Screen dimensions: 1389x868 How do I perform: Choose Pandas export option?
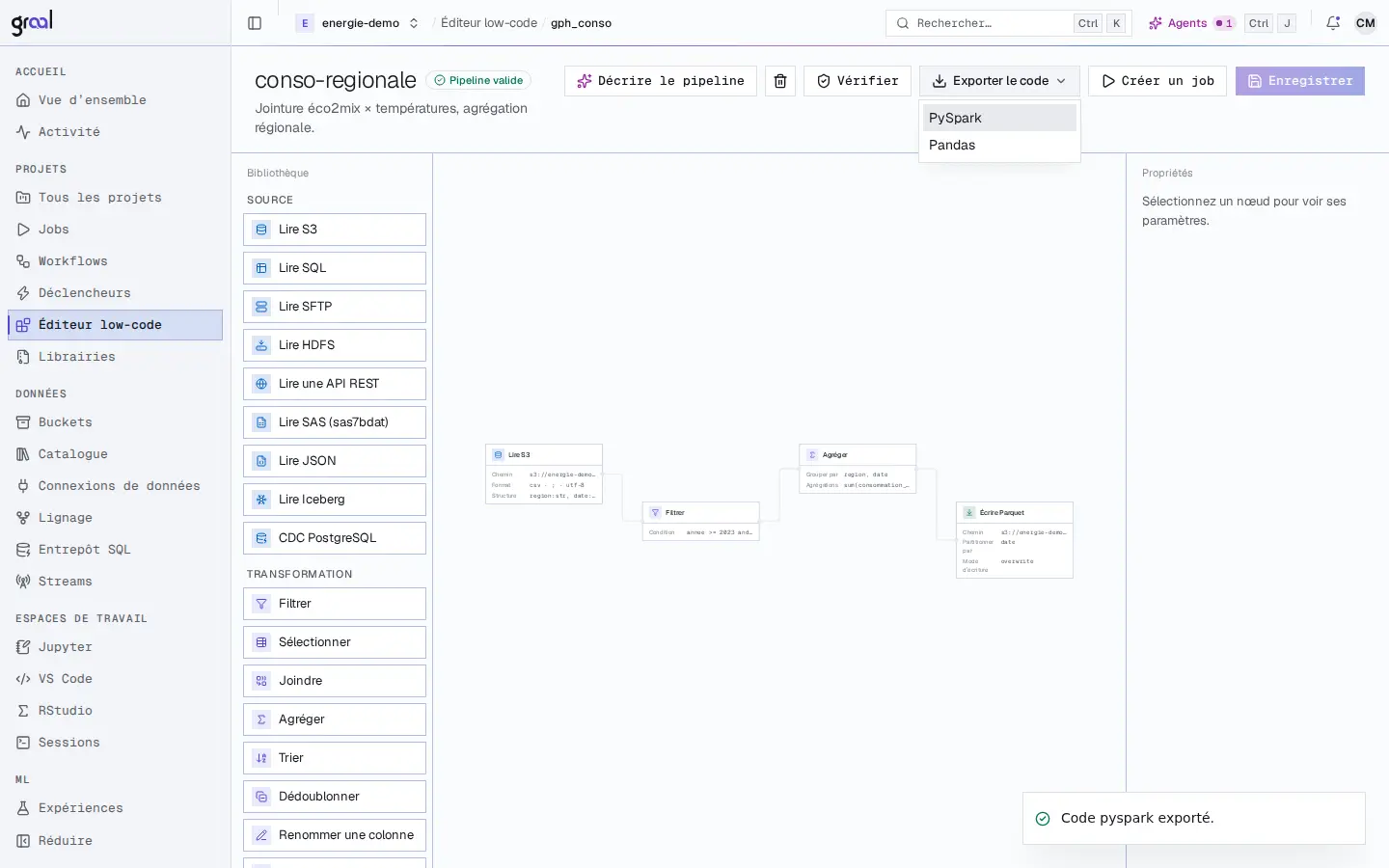(x=999, y=145)
